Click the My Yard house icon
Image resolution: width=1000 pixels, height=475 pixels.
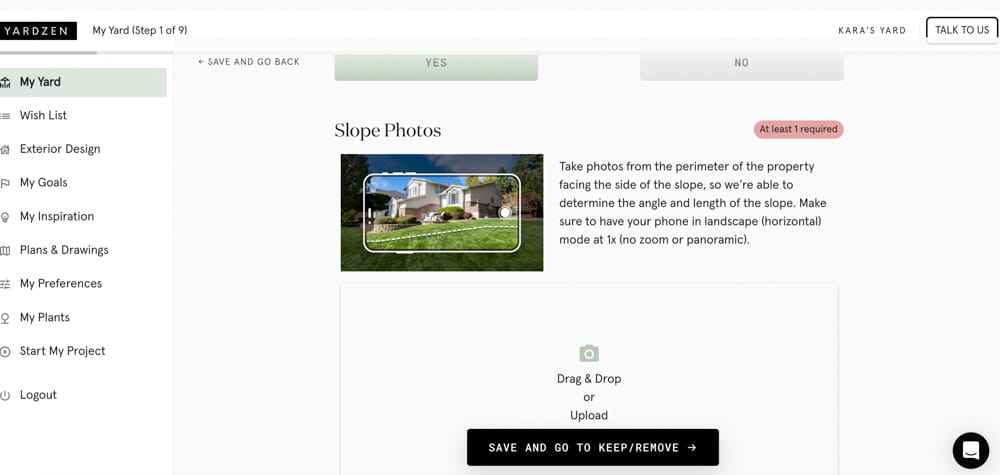5,82
